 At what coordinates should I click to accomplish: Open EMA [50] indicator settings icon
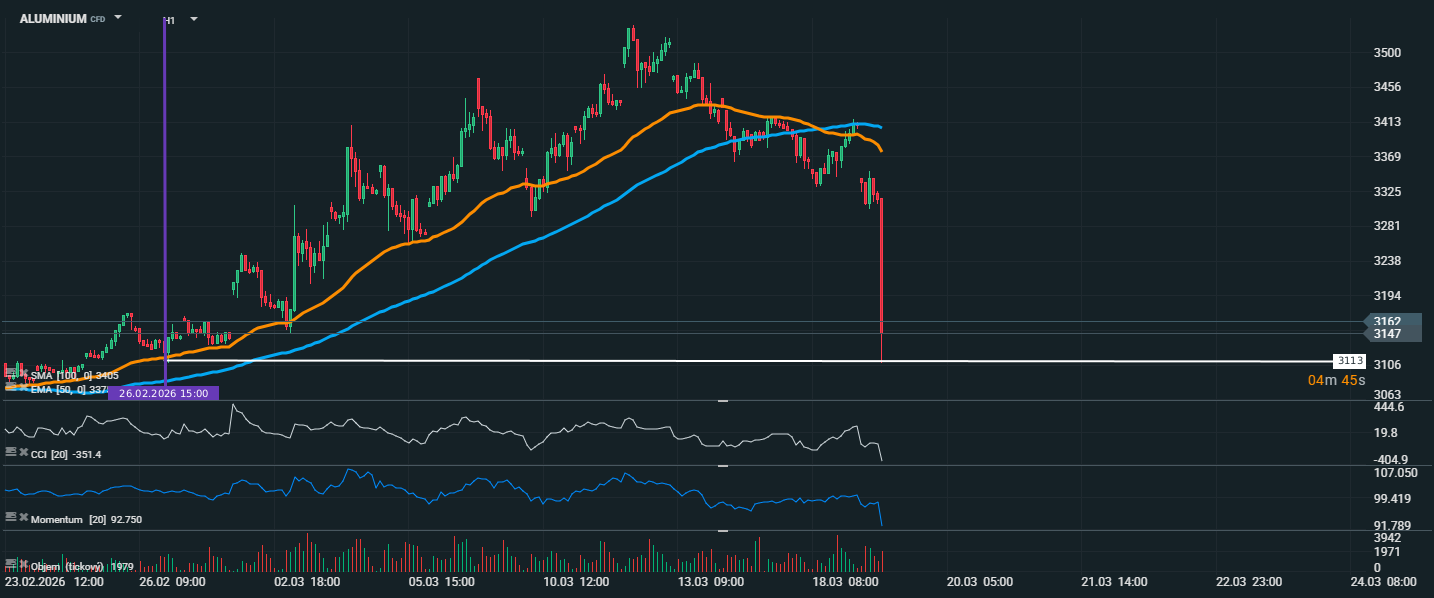pos(11,388)
